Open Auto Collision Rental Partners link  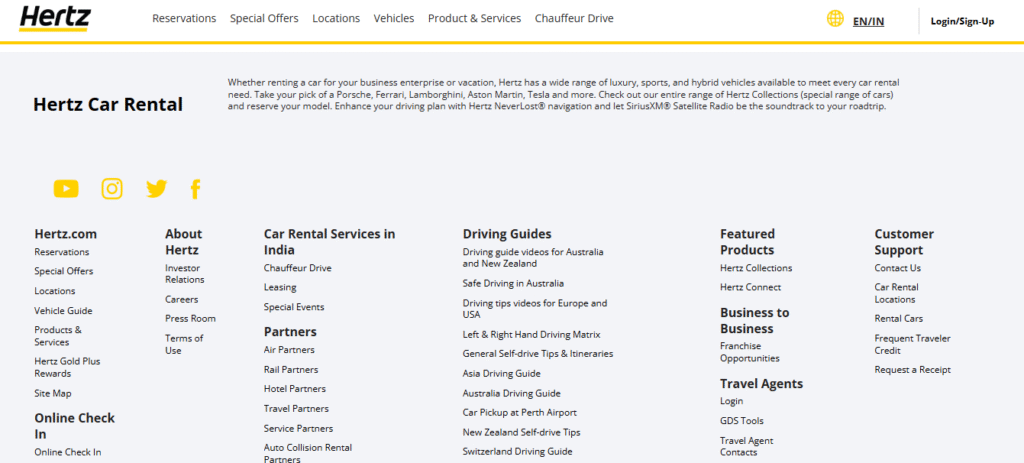pos(308,453)
